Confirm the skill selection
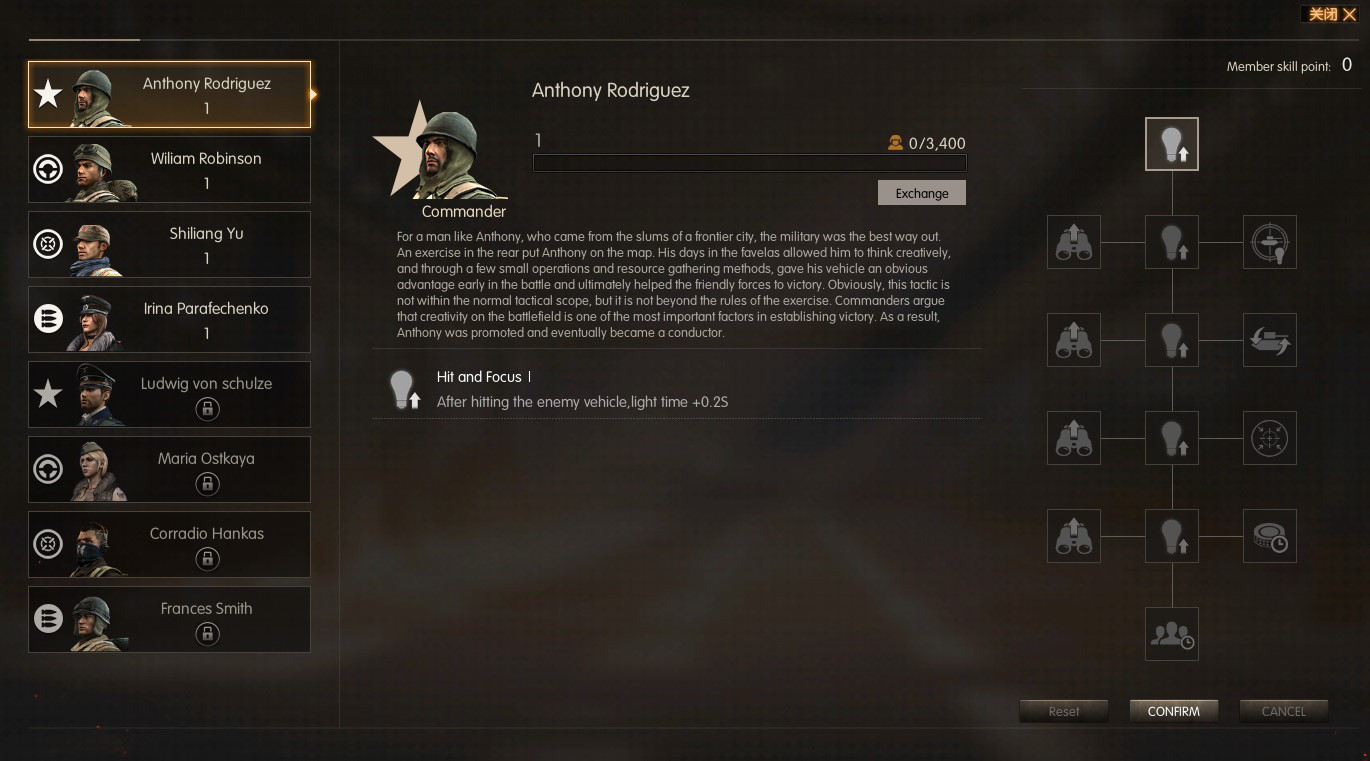1370x761 pixels. [x=1173, y=711]
